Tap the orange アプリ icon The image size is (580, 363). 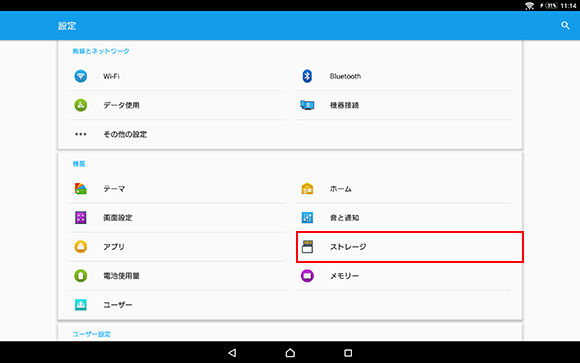(x=81, y=247)
